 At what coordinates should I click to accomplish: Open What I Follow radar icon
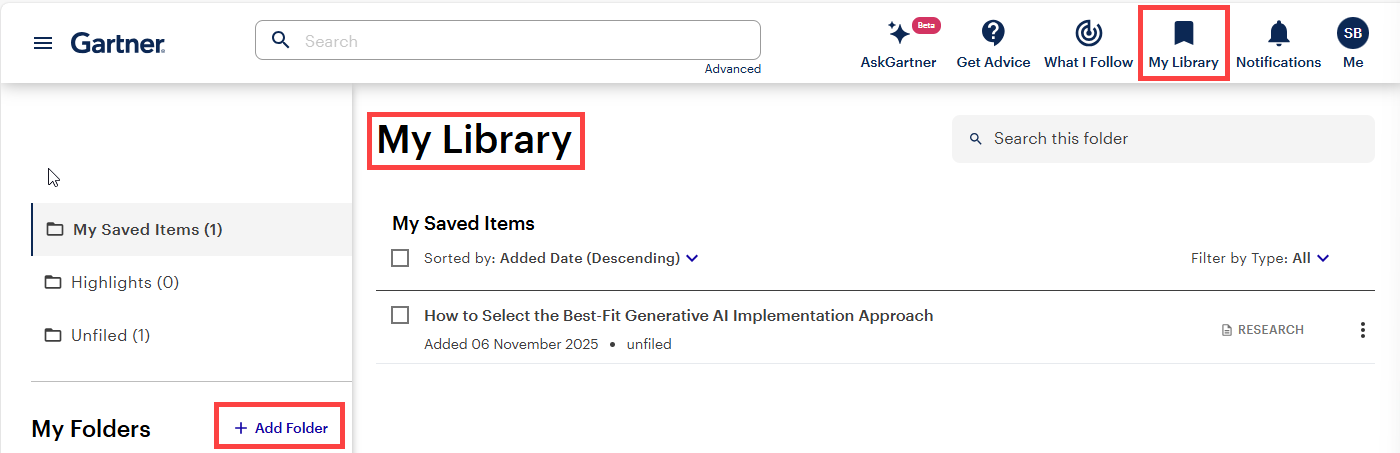tap(1088, 34)
